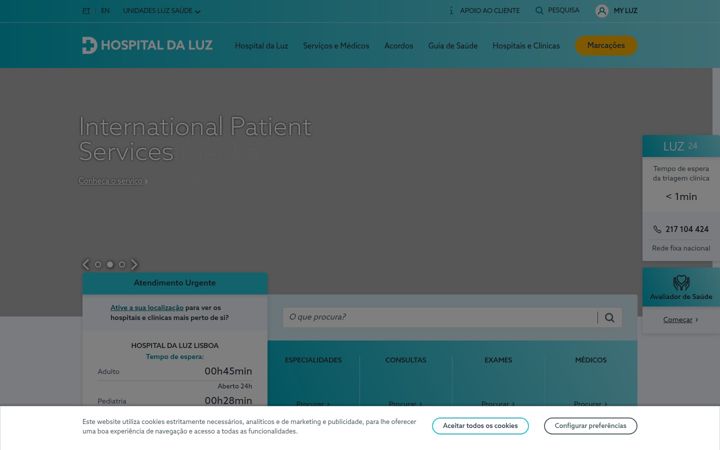Viewport: 720px width, 450px height.
Task: Click the International Patient Services heading
Action: tap(195, 139)
